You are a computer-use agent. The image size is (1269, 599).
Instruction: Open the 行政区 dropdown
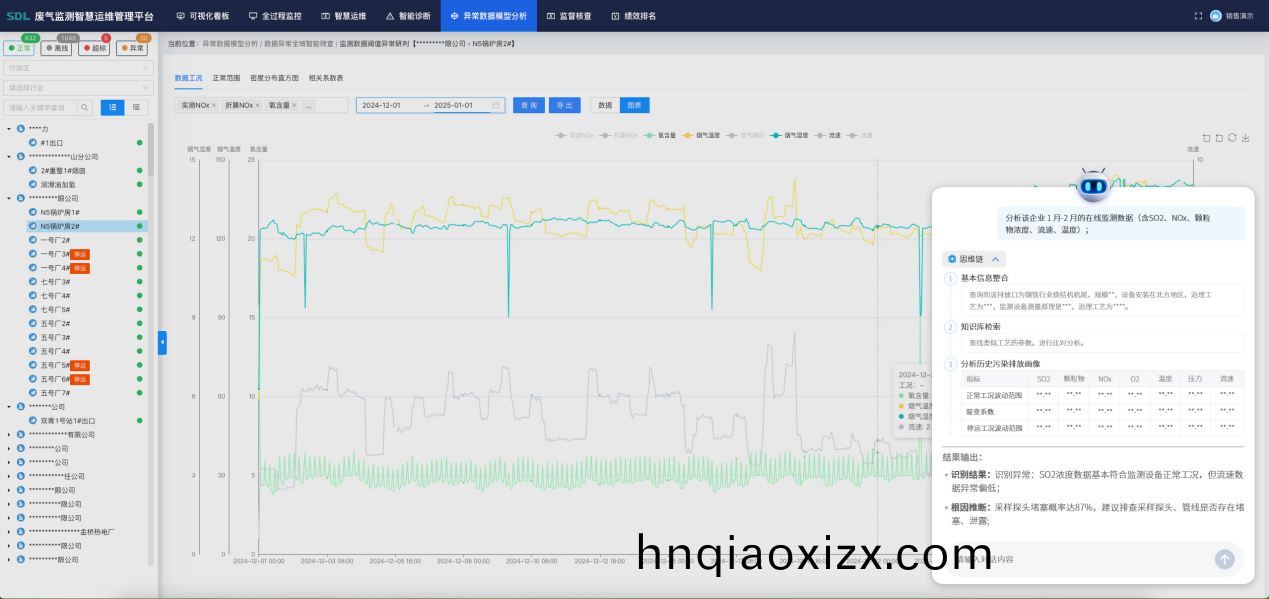coord(78,68)
